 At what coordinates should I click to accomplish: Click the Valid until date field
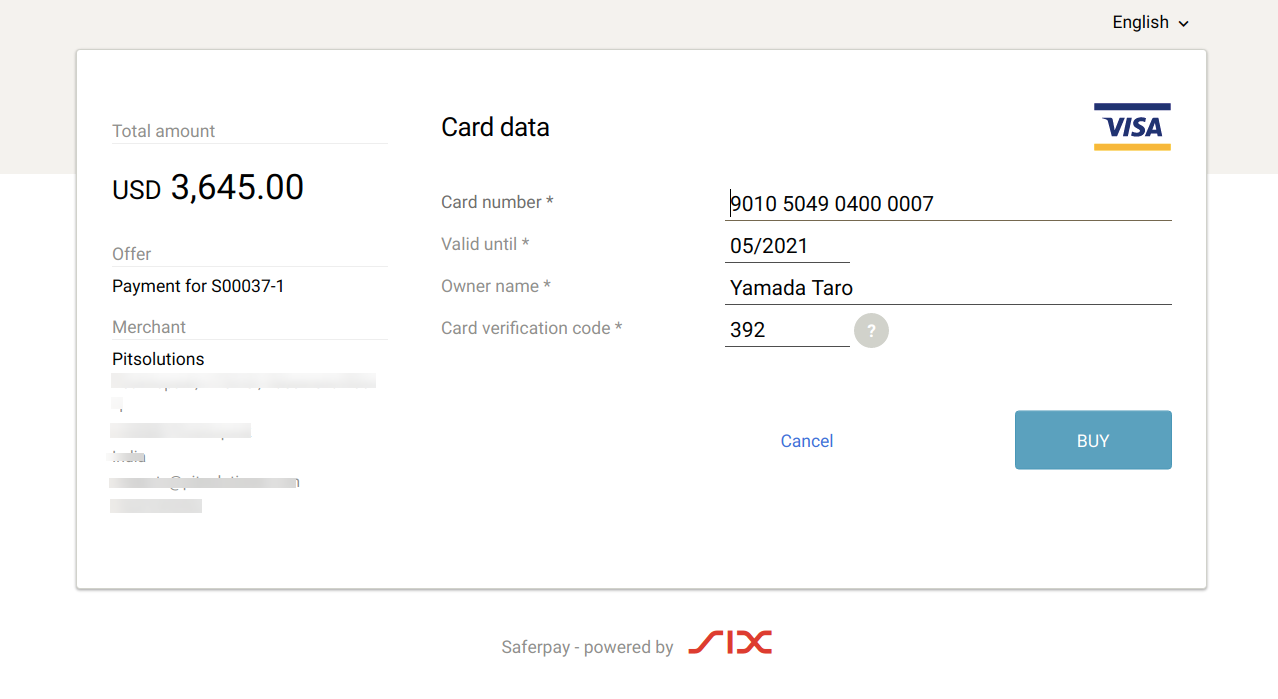(787, 246)
